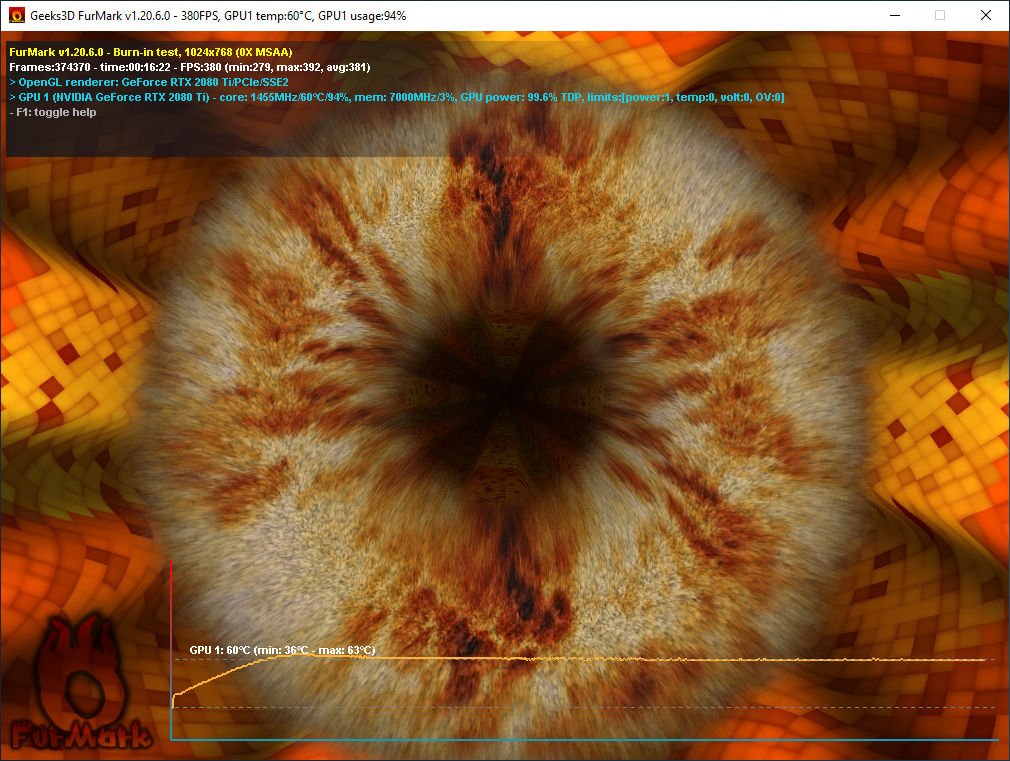Click the 'Frames:374370' statistics line
This screenshot has height=761, width=1010.
point(190,67)
